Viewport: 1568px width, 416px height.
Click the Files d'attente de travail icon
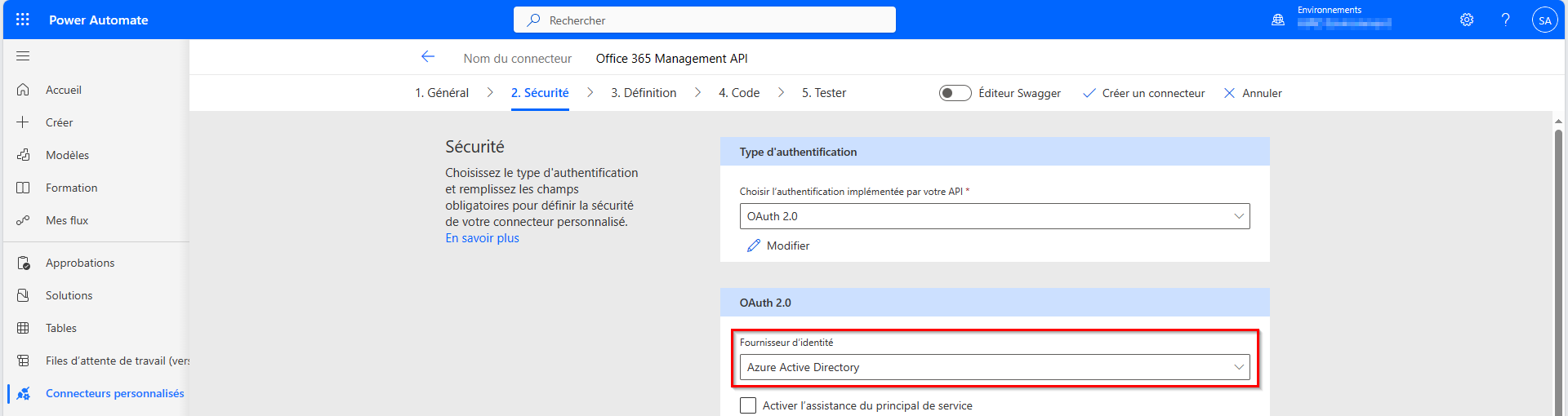[x=23, y=361]
